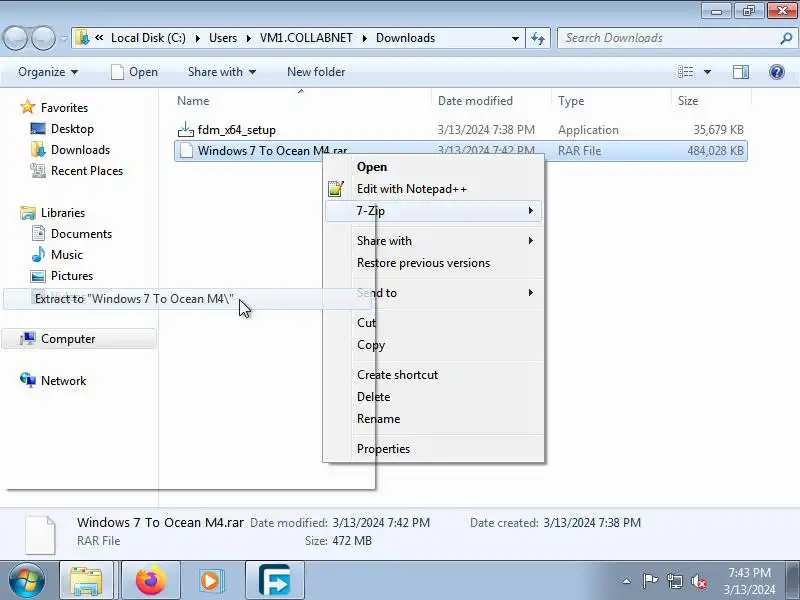Expand address bar history dropdown arrow

515,38
